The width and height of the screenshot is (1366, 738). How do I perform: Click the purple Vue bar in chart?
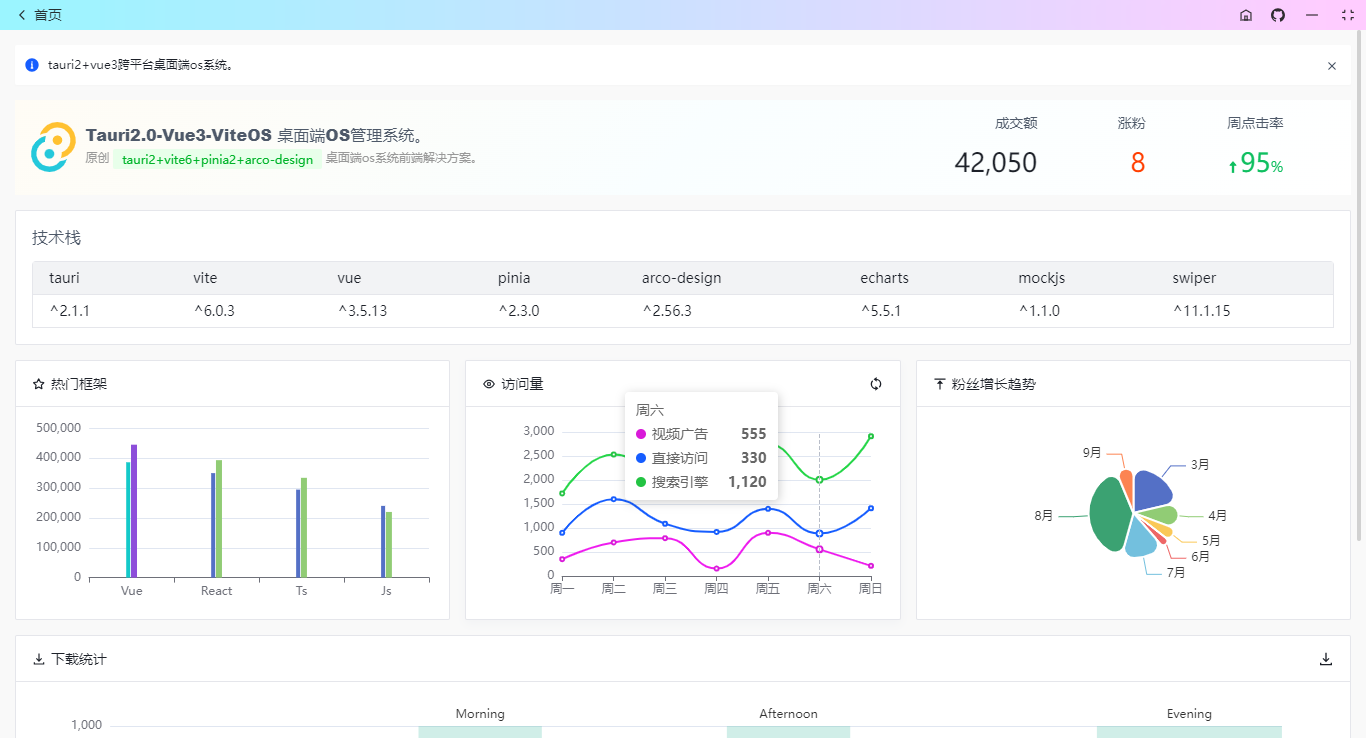pyautogui.click(x=134, y=510)
